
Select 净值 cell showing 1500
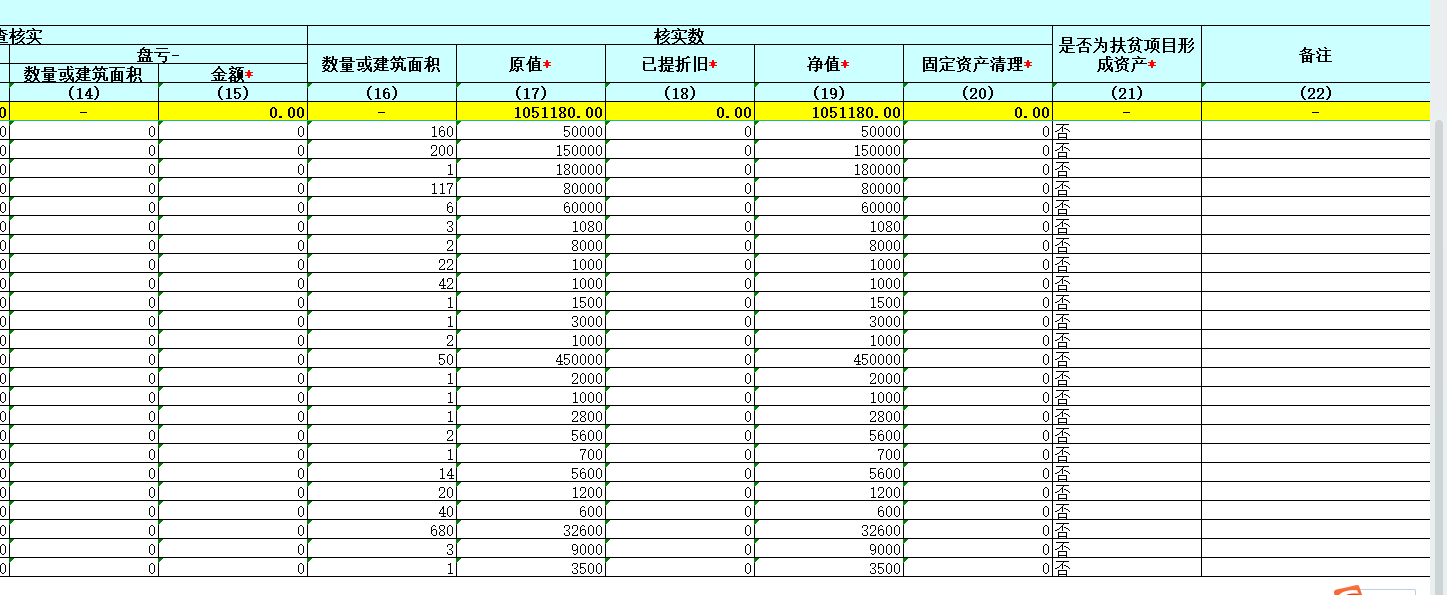[x=829, y=302]
